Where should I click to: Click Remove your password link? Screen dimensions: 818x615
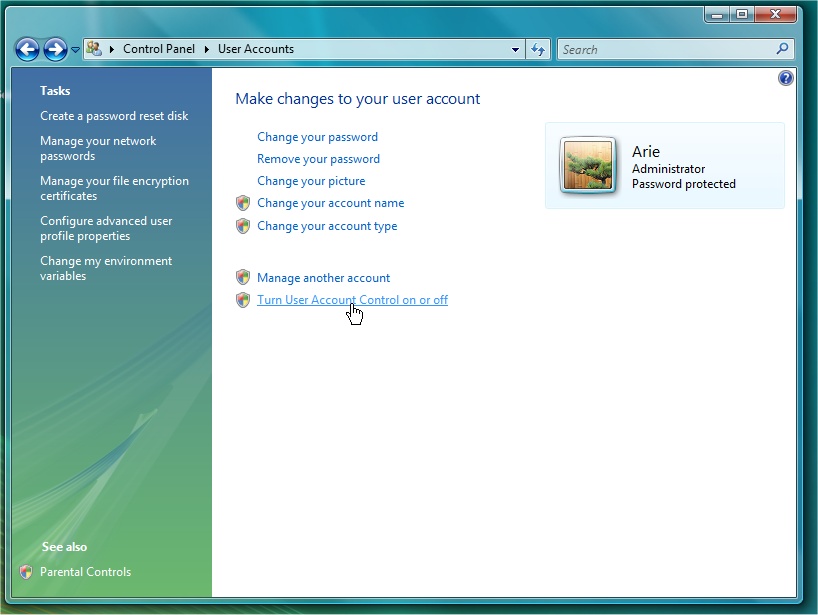coord(318,159)
